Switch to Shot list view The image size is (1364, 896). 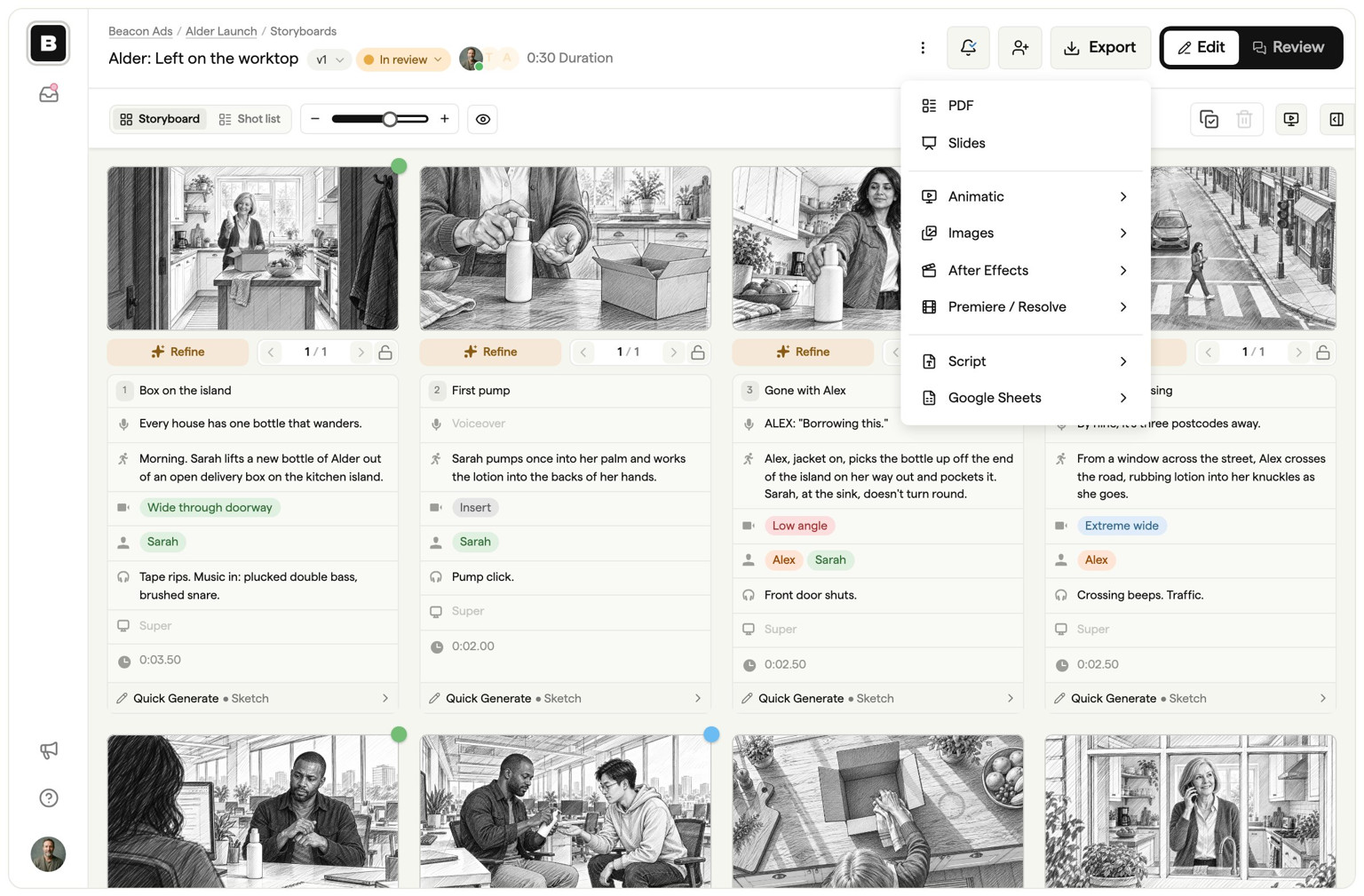pos(250,119)
